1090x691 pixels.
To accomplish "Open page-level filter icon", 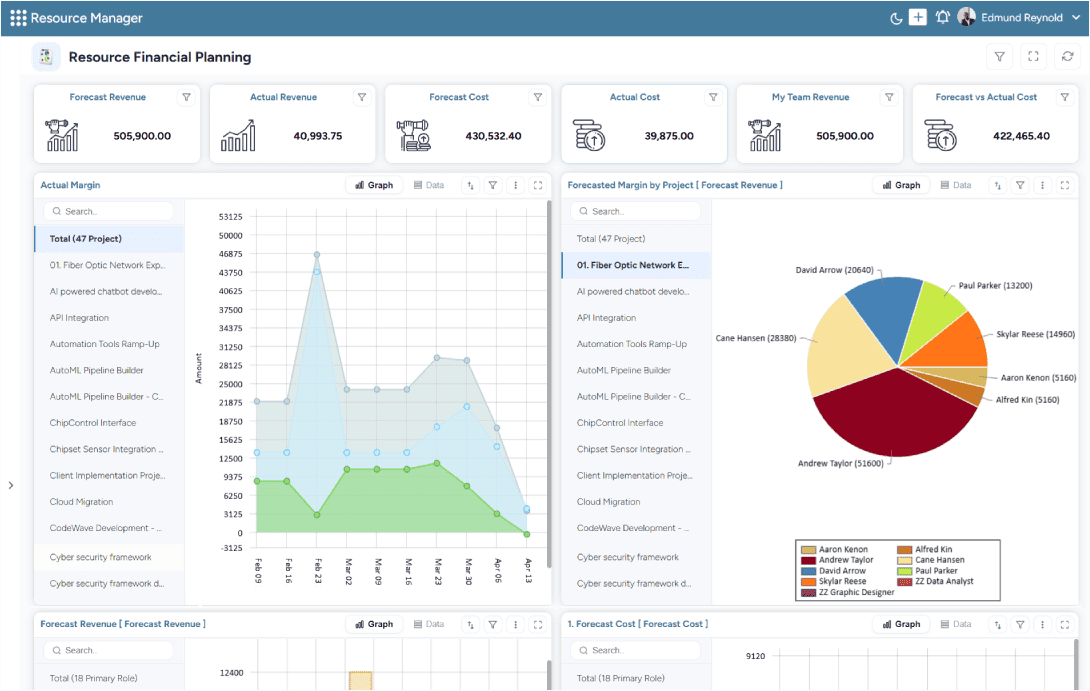I will click(x=1000, y=57).
